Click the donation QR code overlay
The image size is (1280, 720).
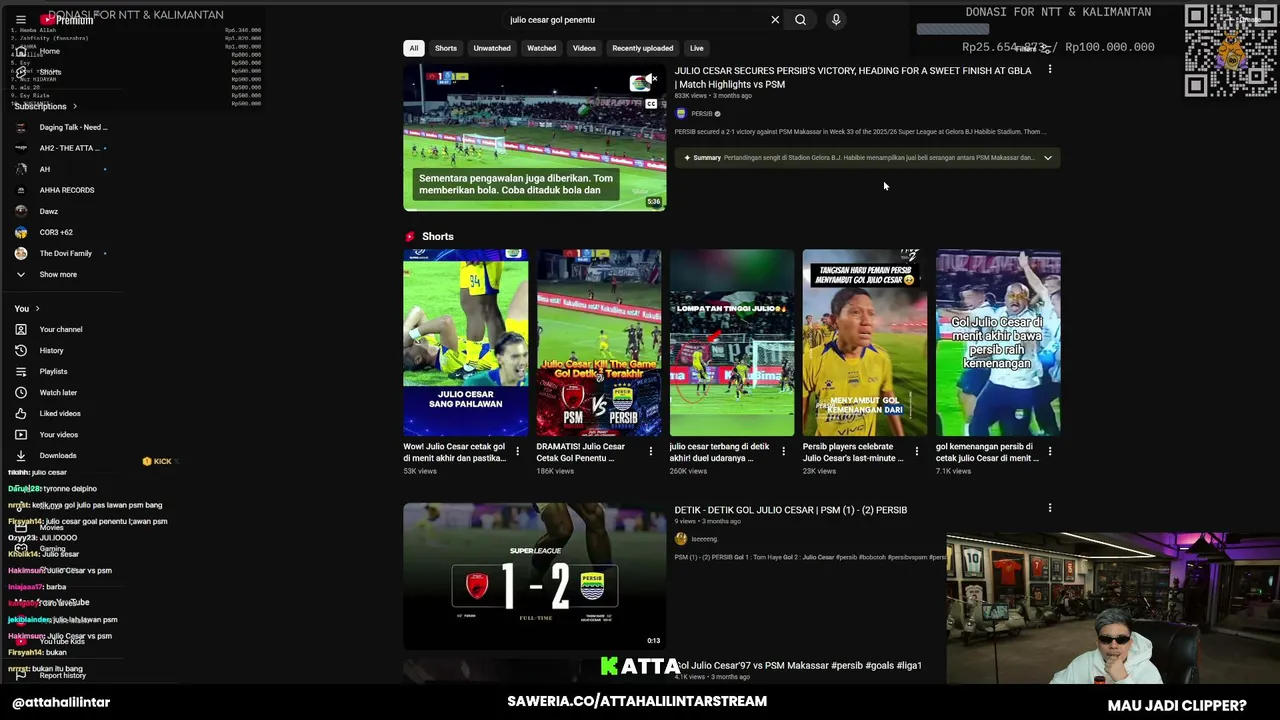point(1229,51)
